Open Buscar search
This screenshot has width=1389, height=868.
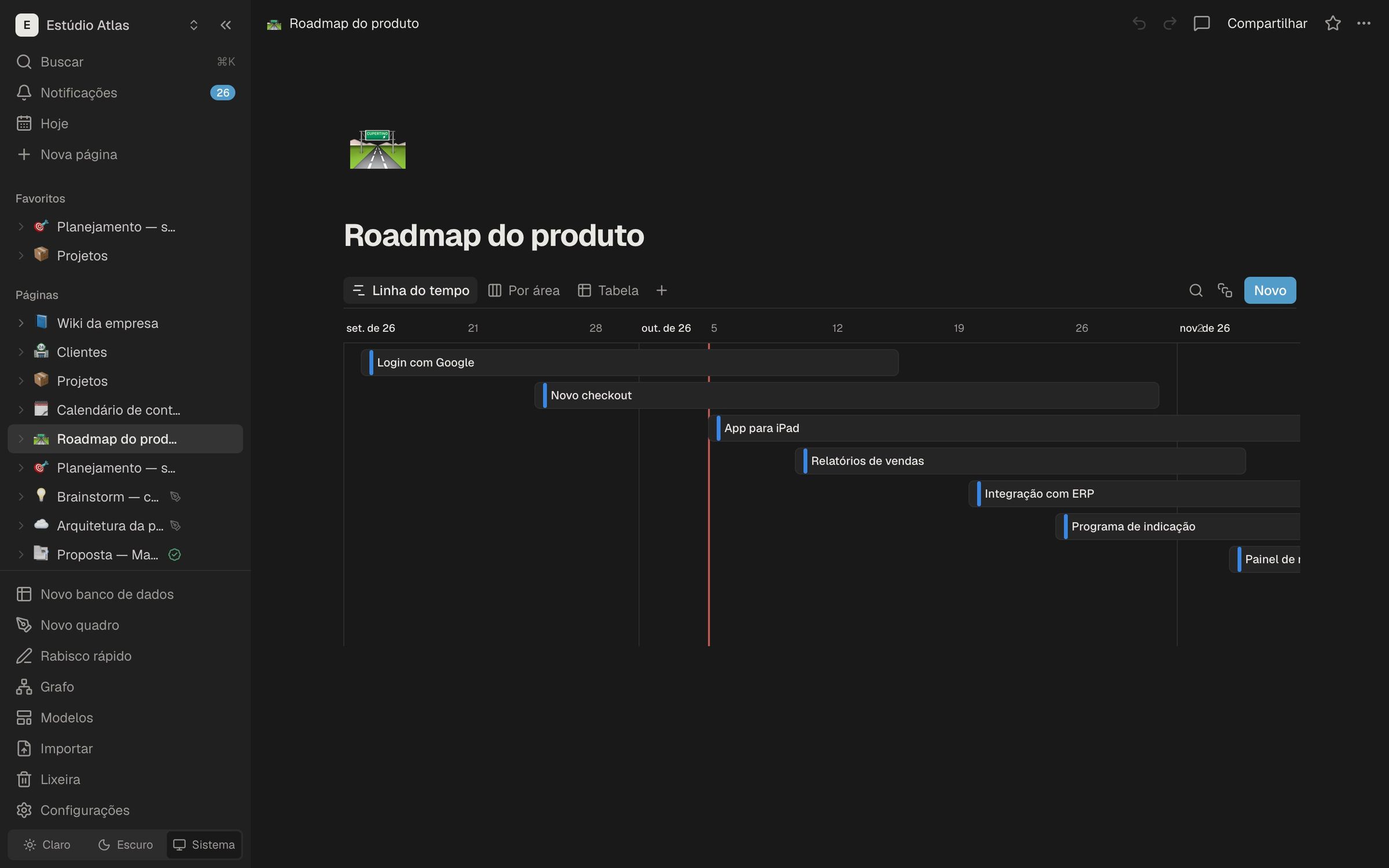(125, 62)
